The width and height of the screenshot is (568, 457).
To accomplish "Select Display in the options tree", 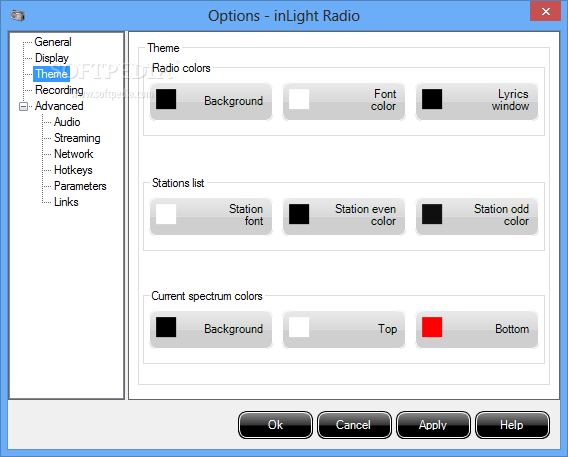I will click(x=52, y=58).
